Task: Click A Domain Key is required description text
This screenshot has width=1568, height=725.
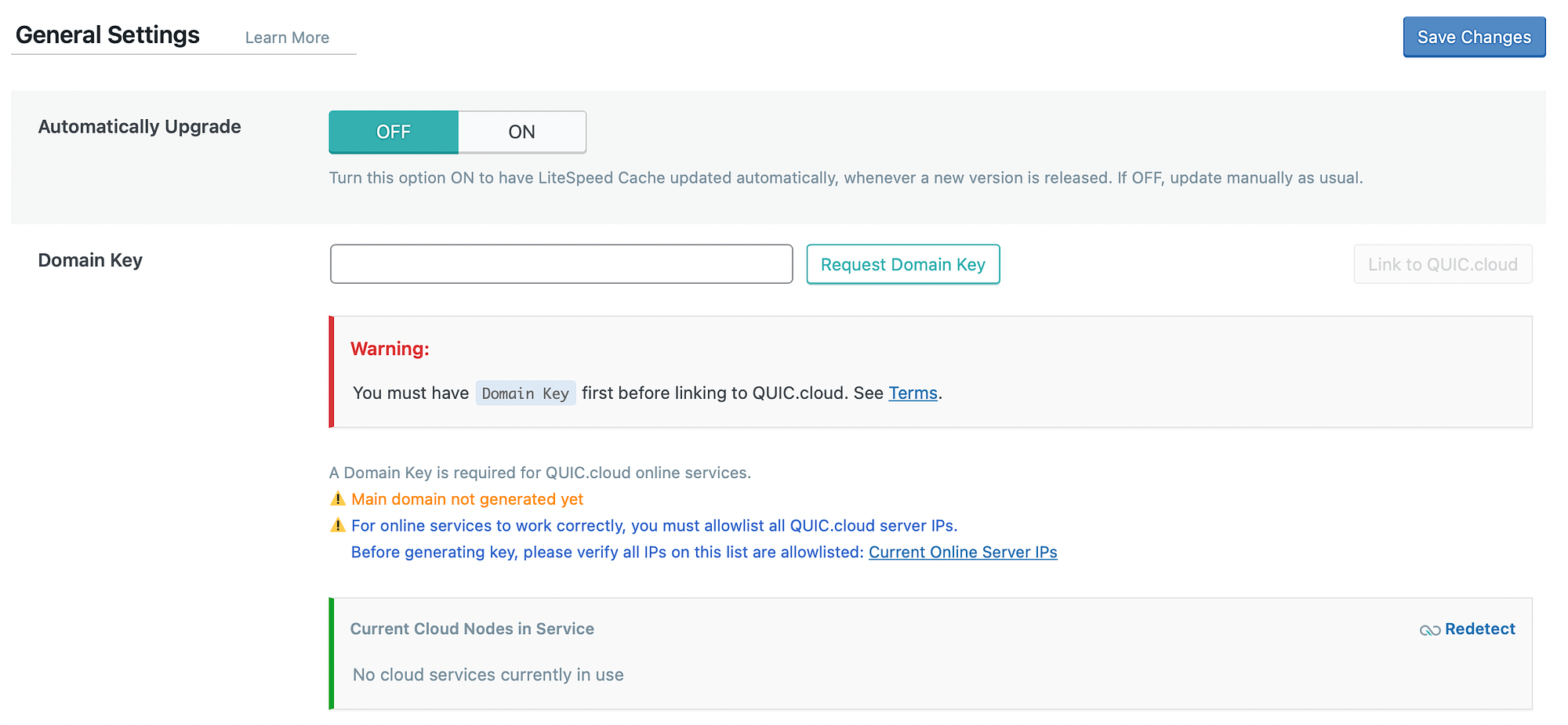Action: click(540, 473)
